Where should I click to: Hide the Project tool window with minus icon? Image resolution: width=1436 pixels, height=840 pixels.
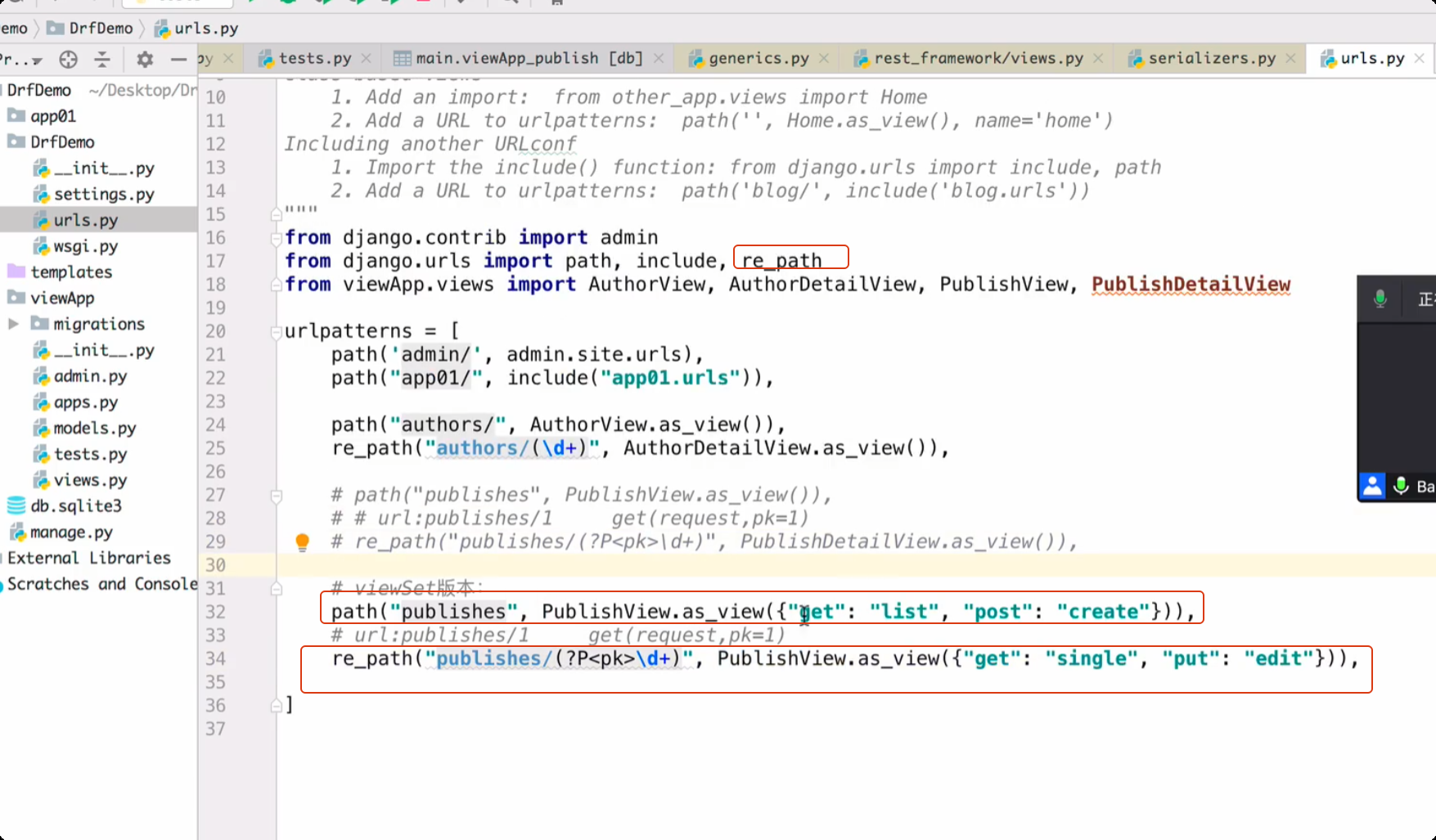(178, 59)
